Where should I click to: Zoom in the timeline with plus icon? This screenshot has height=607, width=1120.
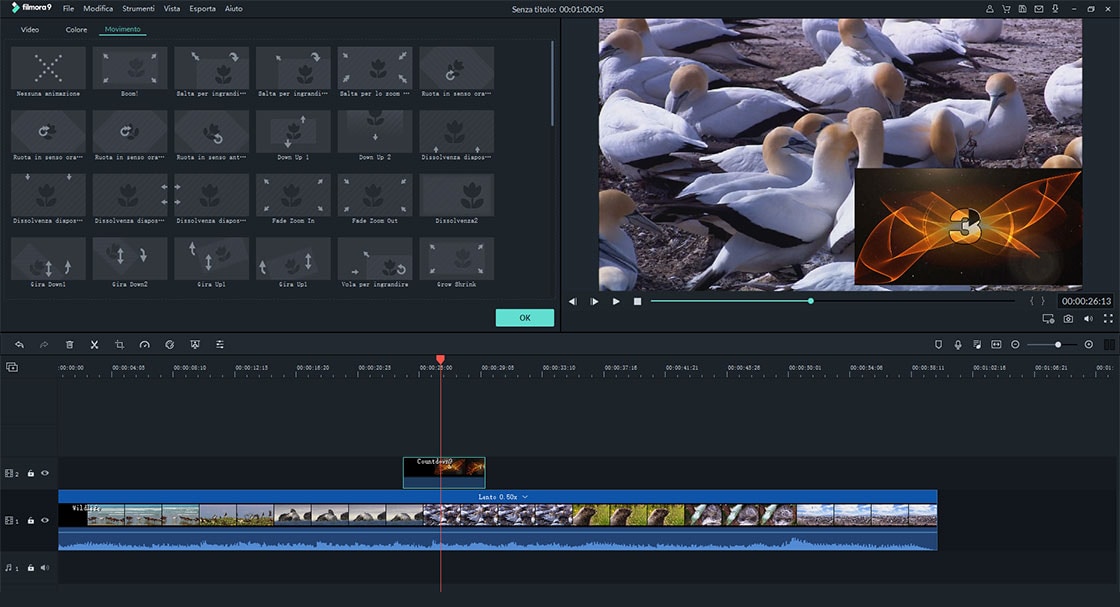pyautogui.click(x=1089, y=345)
